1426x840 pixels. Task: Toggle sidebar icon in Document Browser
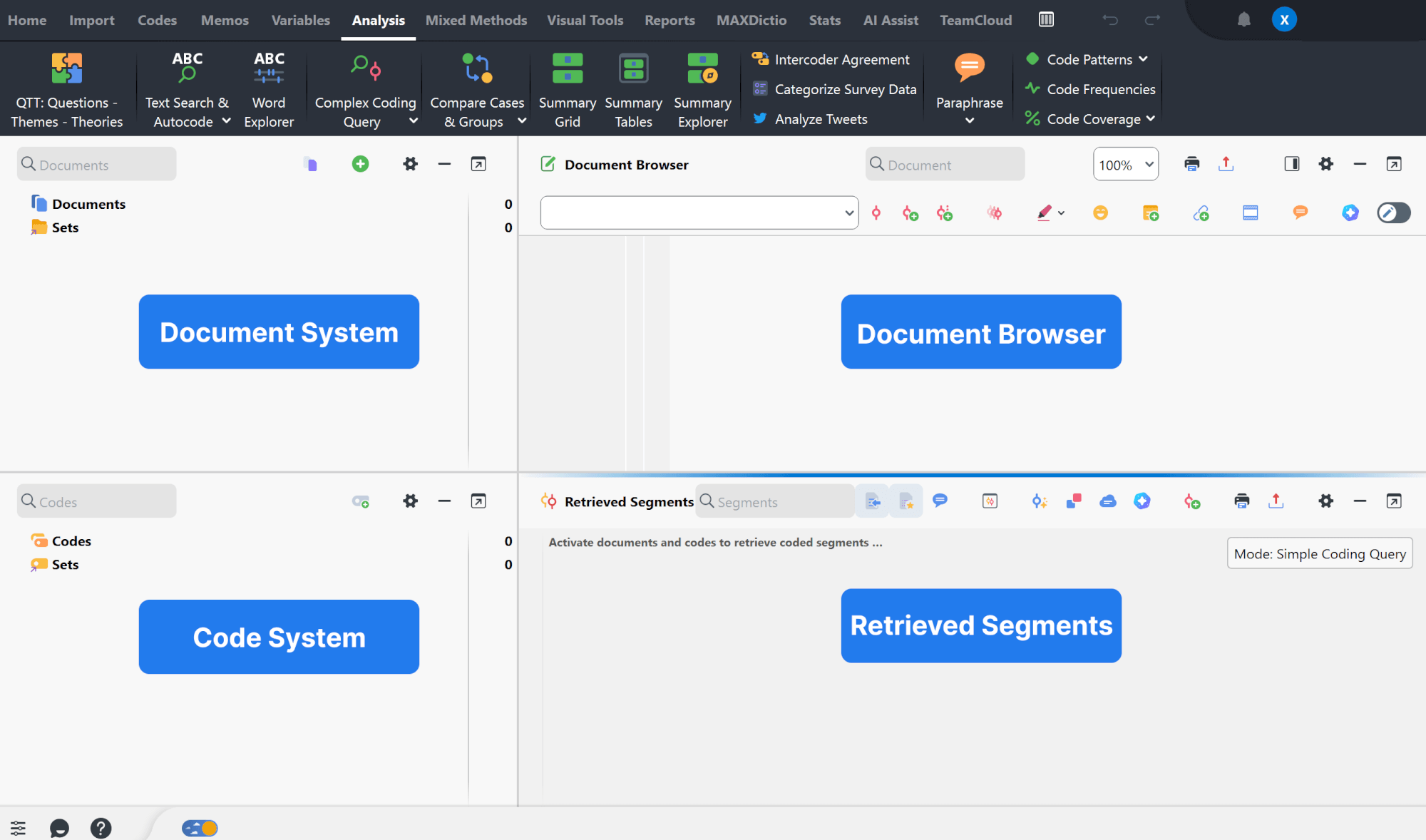pyautogui.click(x=1291, y=164)
